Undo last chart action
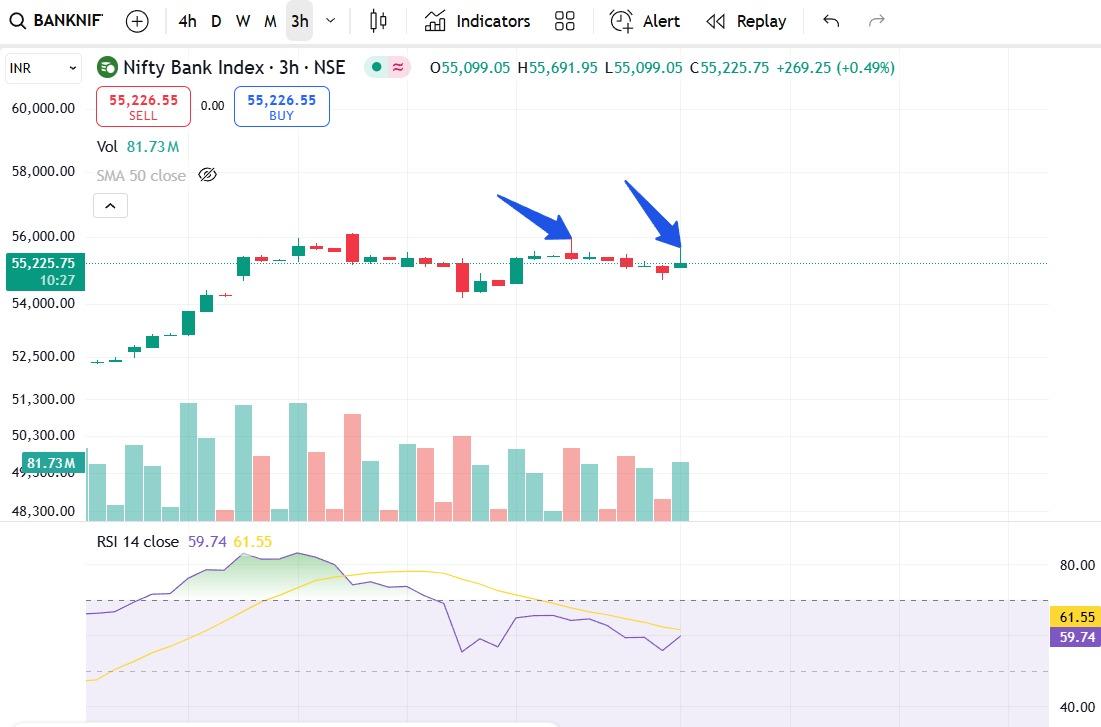1101x727 pixels. 831,21
